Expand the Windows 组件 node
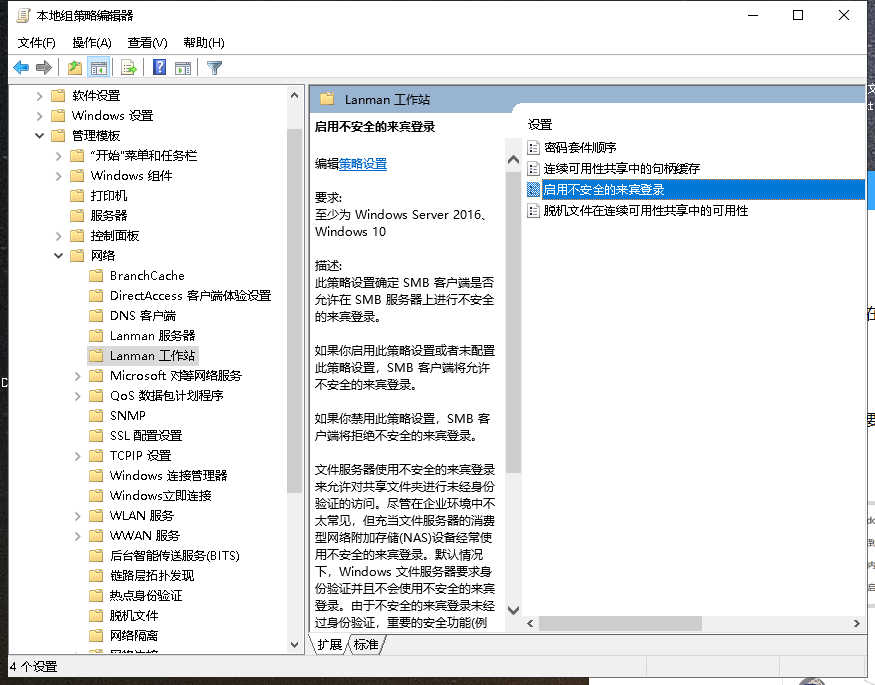The width and height of the screenshot is (875, 685). tap(59, 176)
